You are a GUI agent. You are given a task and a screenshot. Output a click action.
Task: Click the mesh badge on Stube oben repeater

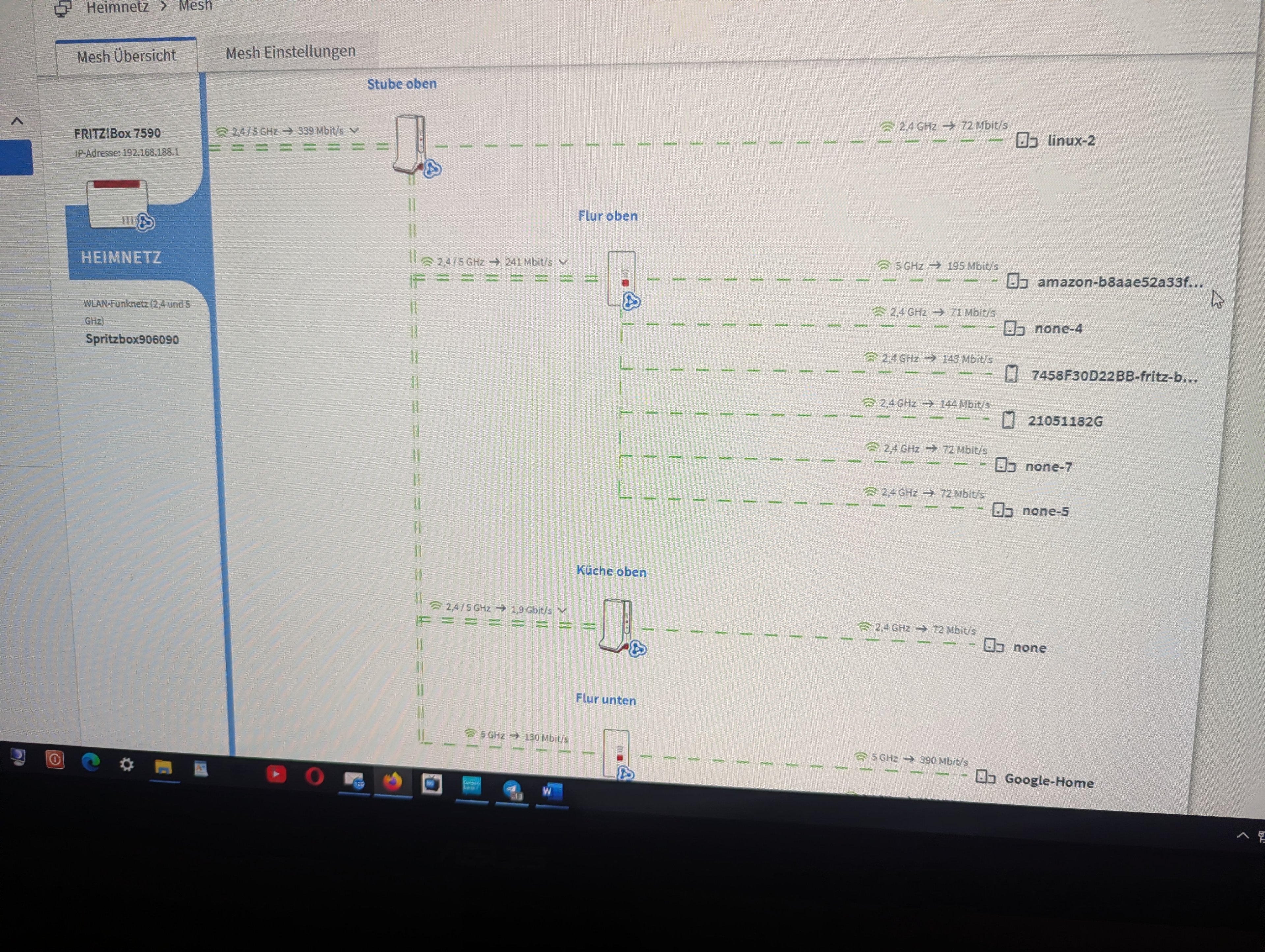(432, 169)
